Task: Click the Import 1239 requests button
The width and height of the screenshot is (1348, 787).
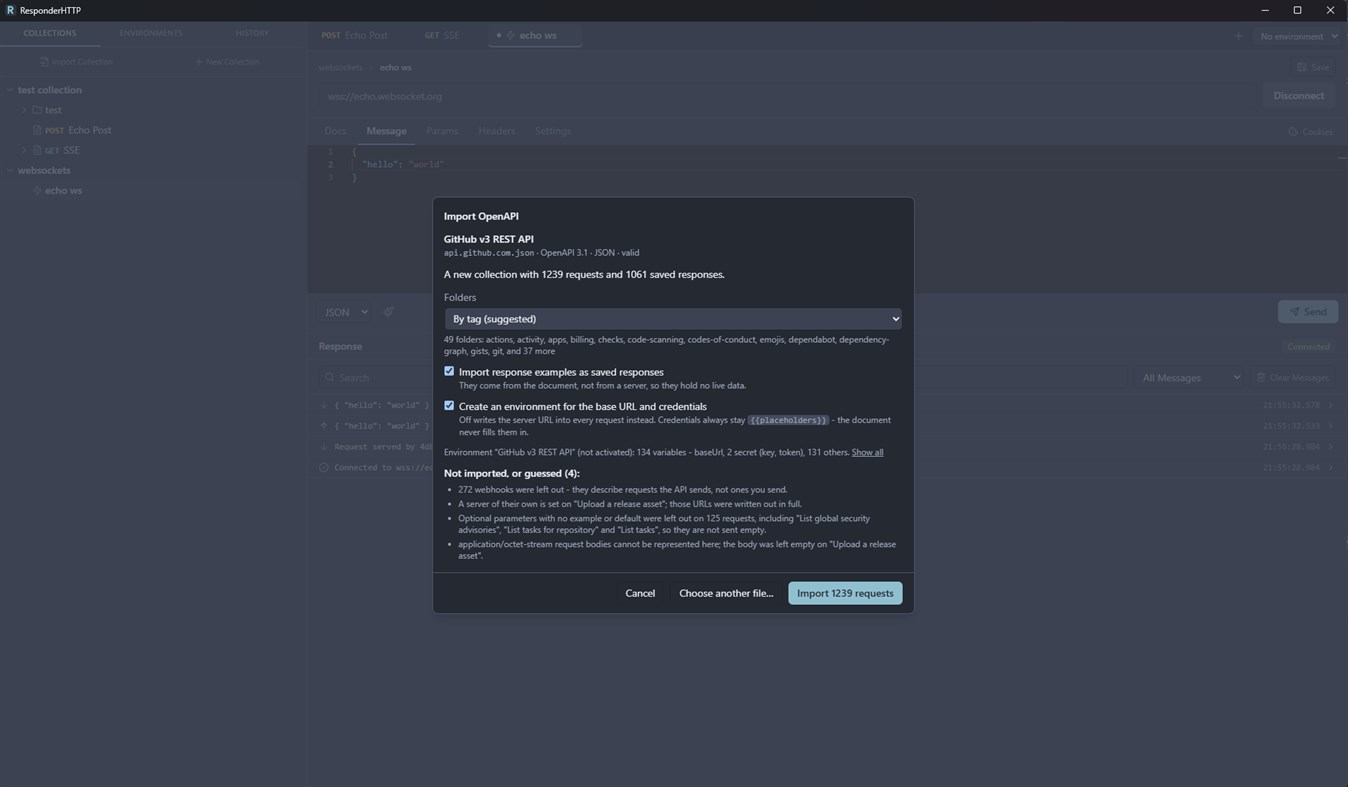Action: tap(845, 593)
